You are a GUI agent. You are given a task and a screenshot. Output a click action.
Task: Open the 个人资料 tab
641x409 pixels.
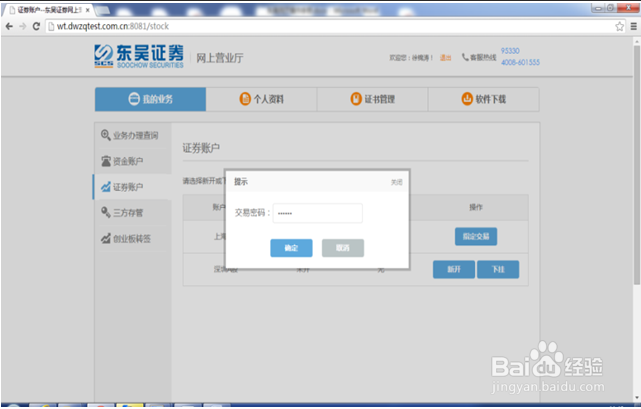click(x=261, y=99)
